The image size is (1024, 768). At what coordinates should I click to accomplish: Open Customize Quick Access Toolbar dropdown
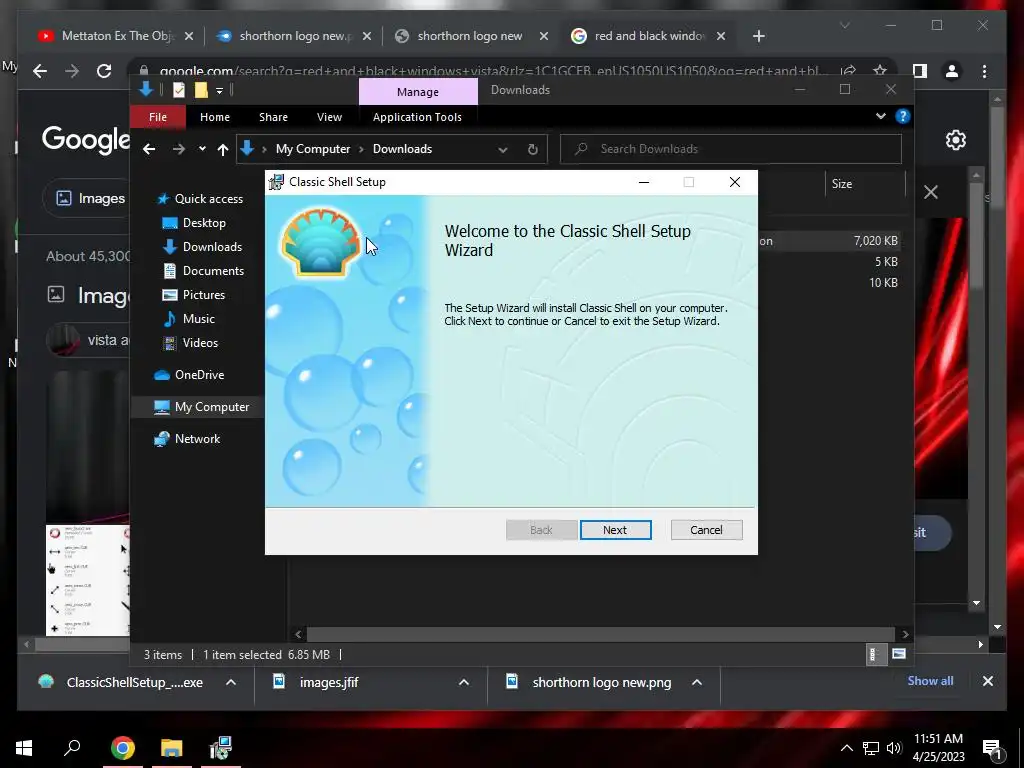(219, 90)
